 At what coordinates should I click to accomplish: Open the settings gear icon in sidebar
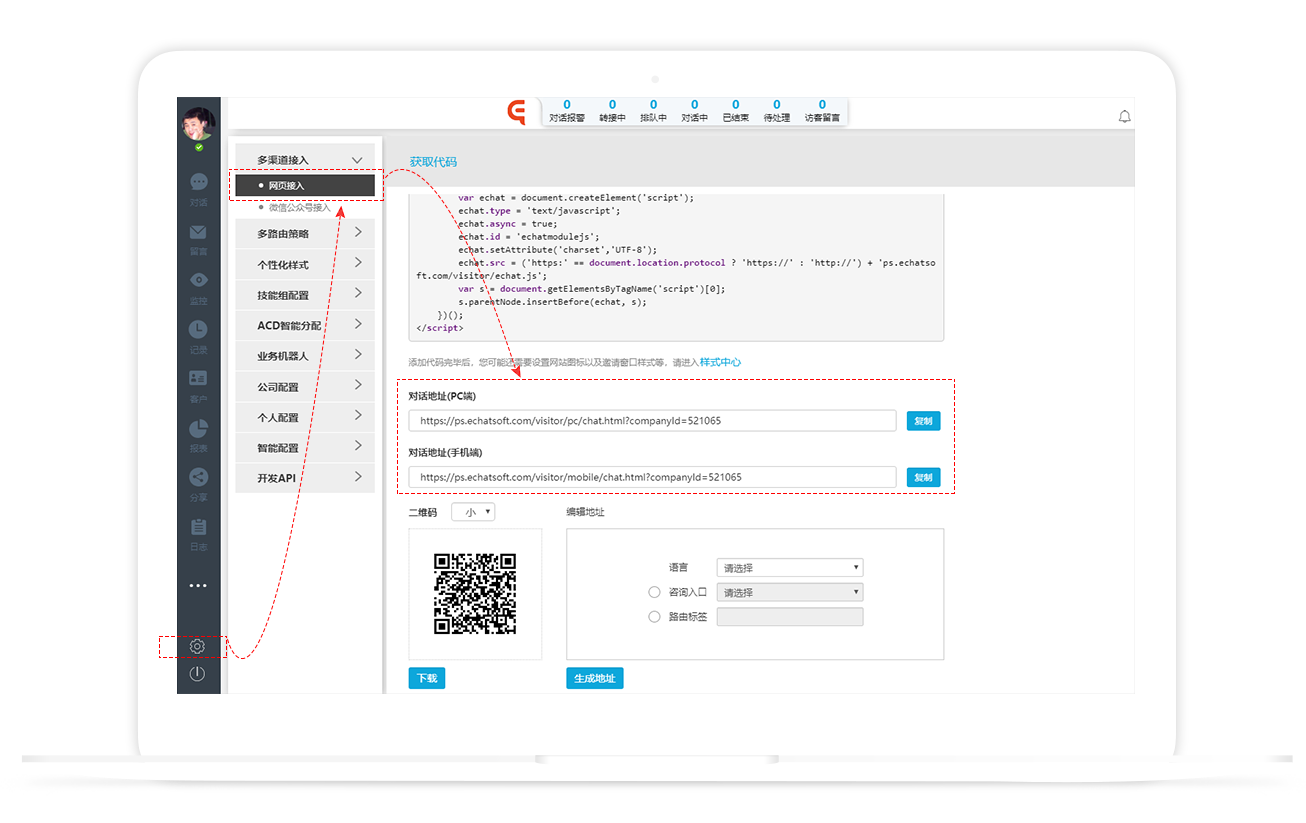pos(197,647)
